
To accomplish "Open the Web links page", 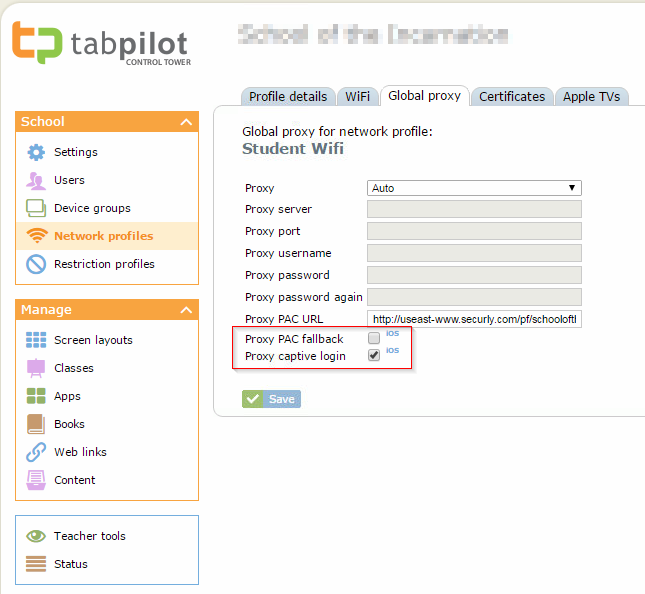I will [x=80, y=452].
